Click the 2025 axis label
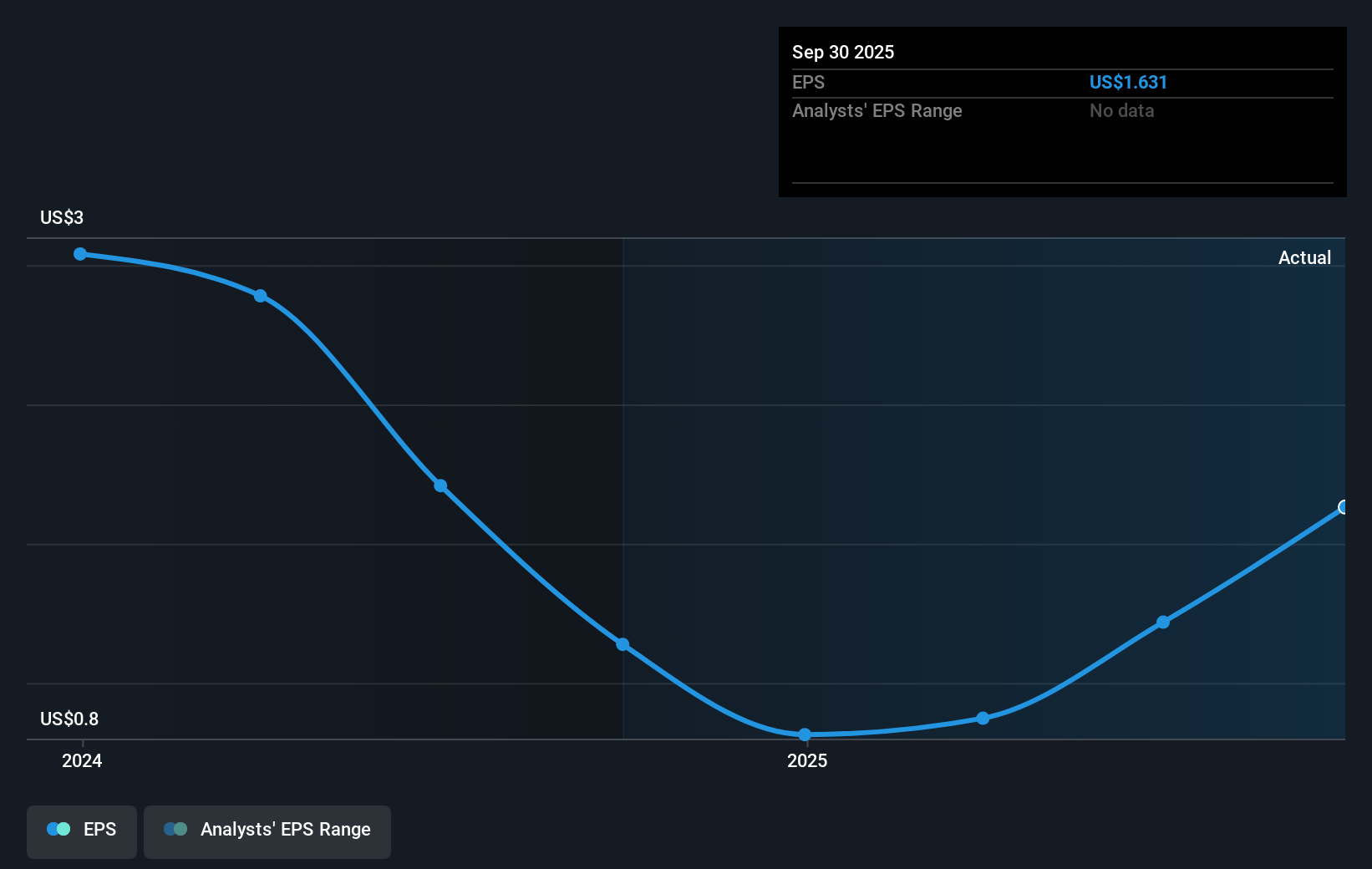 [x=807, y=760]
